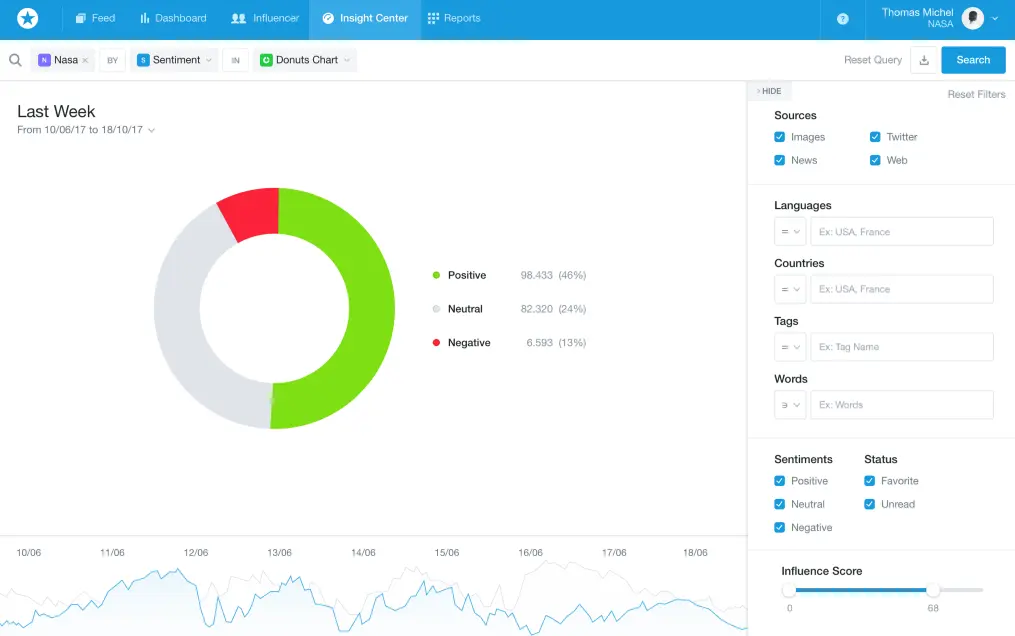This screenshot has height=636, width=1015.
Task: Click the magnifying glass search icon
Action: [16, 60]
